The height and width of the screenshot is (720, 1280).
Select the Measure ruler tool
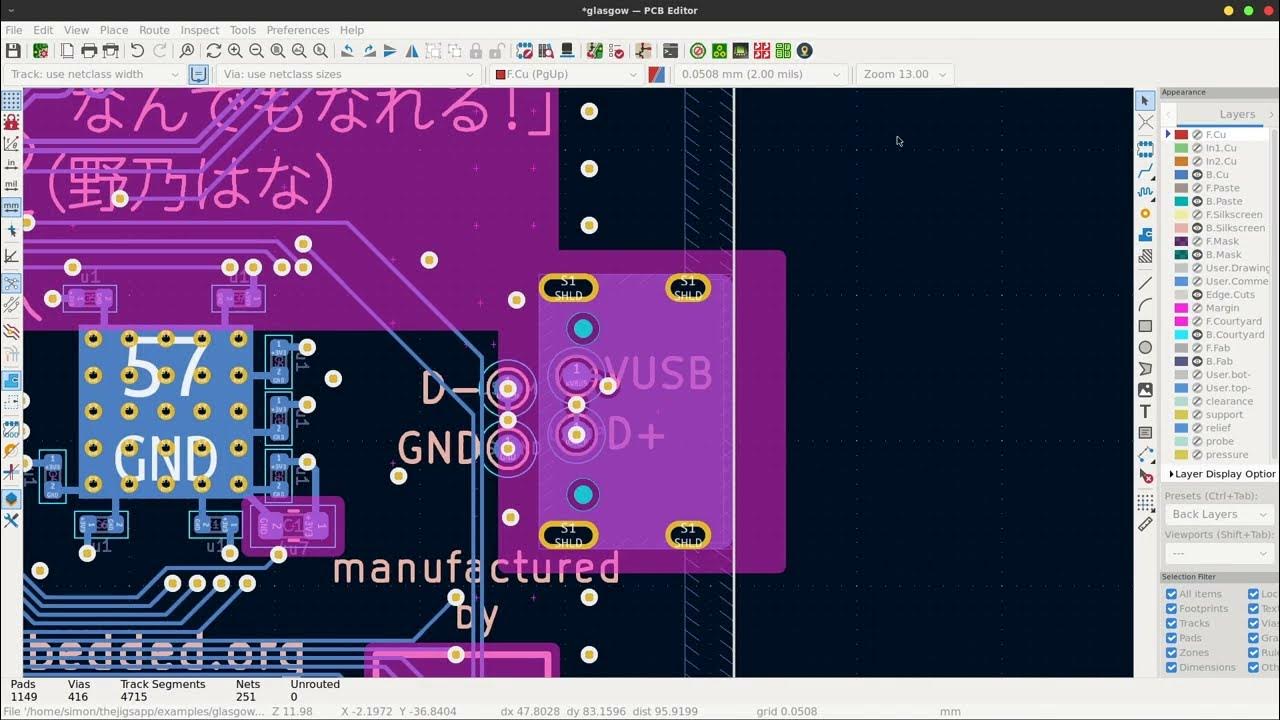1145,523
